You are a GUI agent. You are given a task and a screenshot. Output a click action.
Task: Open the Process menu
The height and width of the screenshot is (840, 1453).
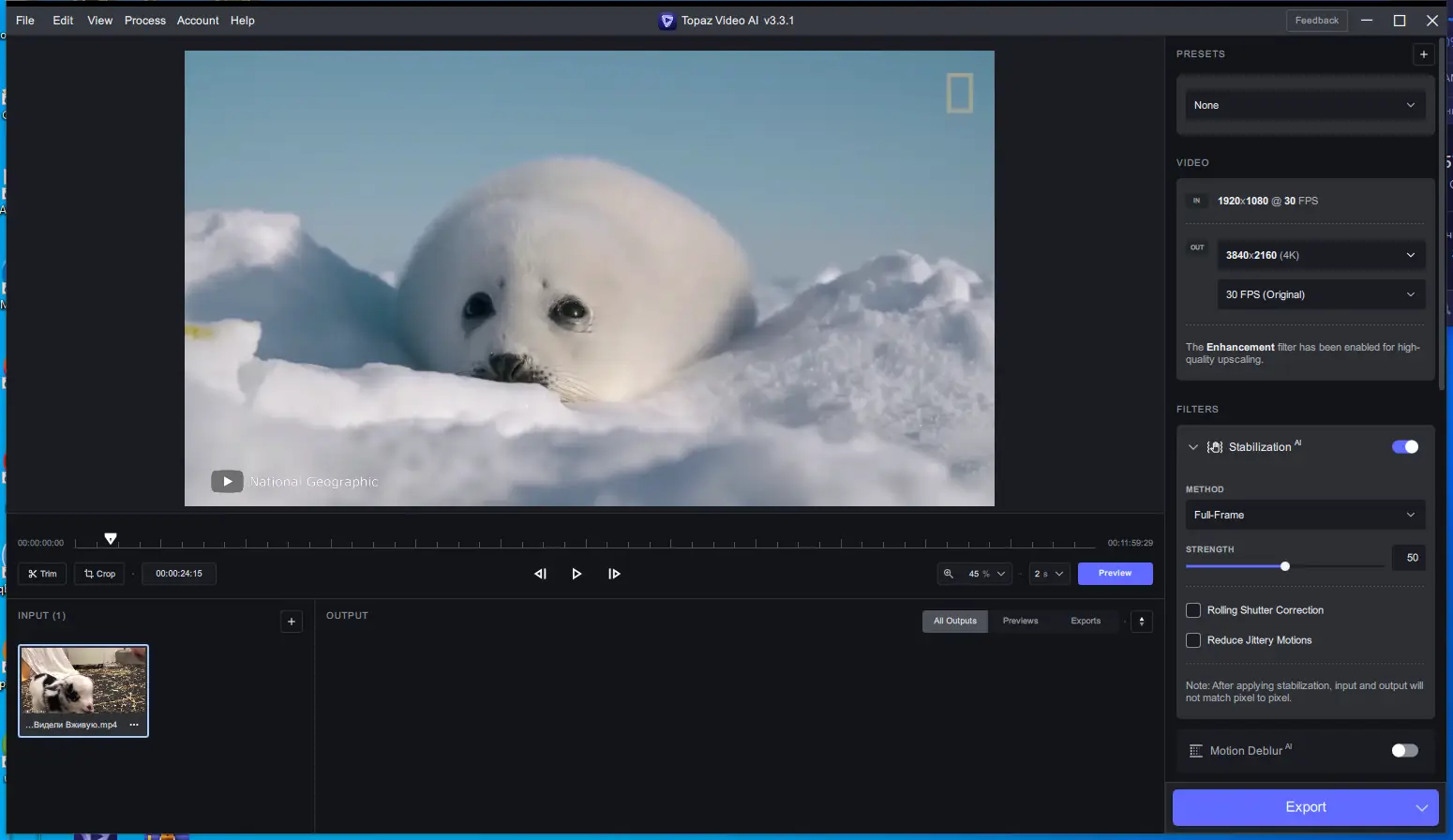point(144,21)
